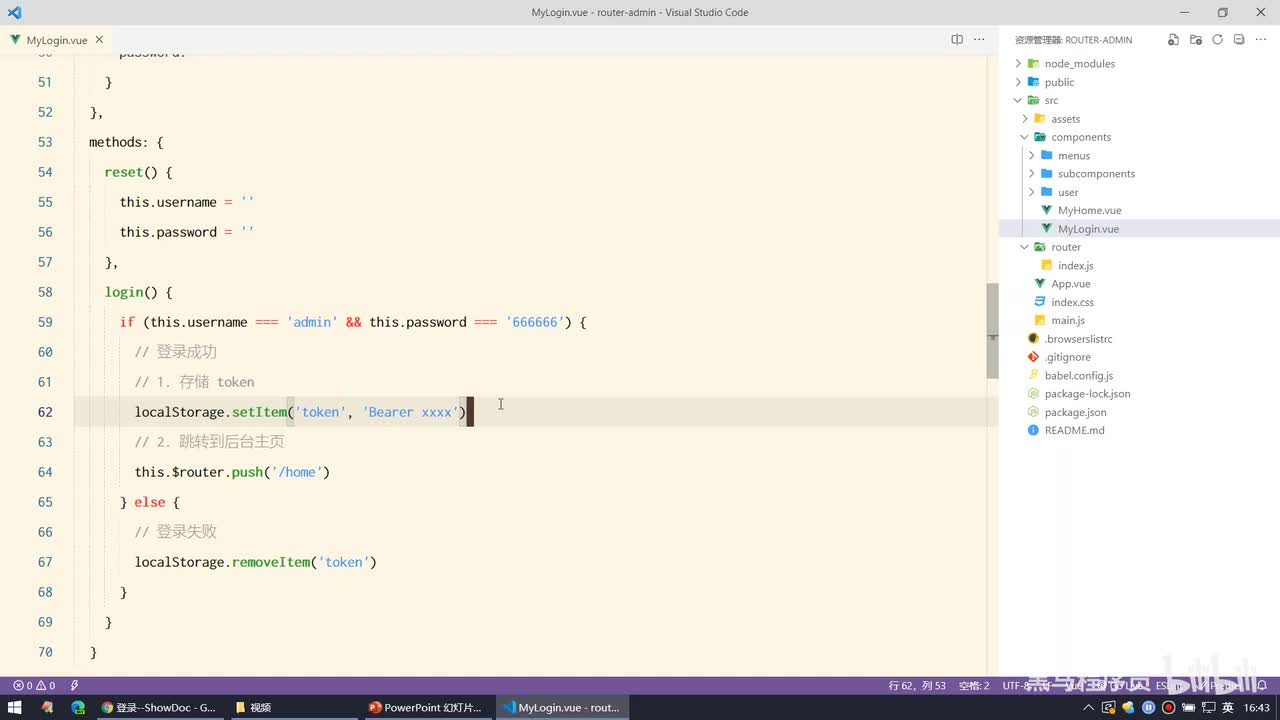Expand the assets folder
The height and width of the screenshot is (720, 1280).
pyautogui.click(x=1025, y=119)
